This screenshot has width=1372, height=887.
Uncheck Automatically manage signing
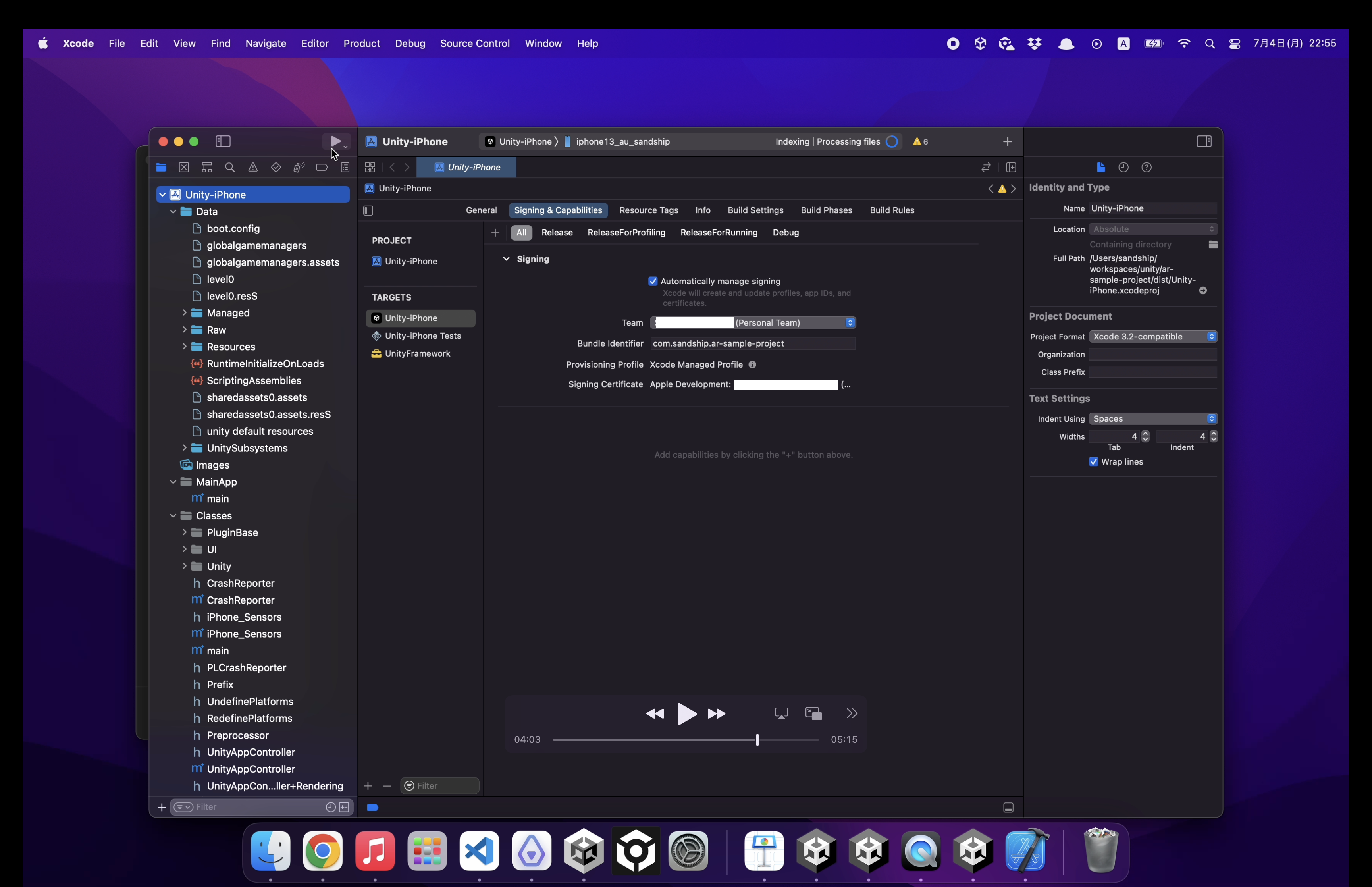(653, 282)
